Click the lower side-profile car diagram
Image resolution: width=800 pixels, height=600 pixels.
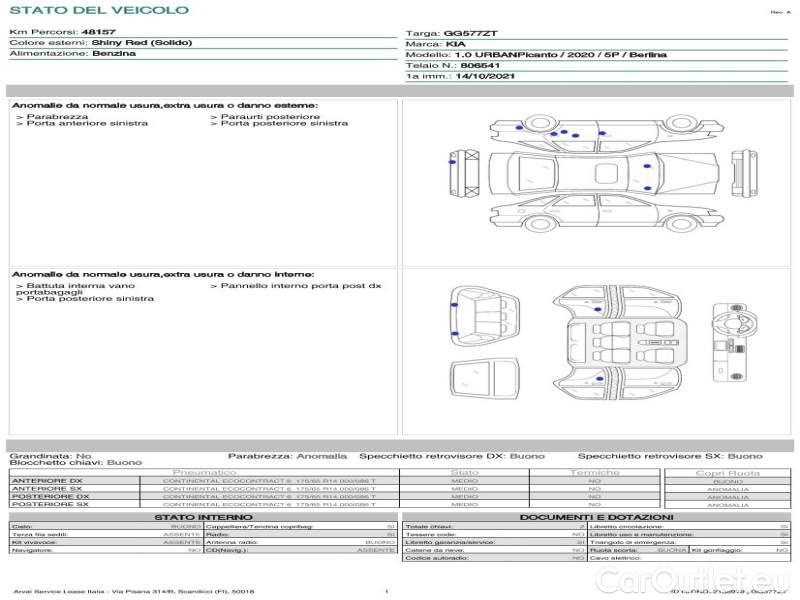coord(598,214)
